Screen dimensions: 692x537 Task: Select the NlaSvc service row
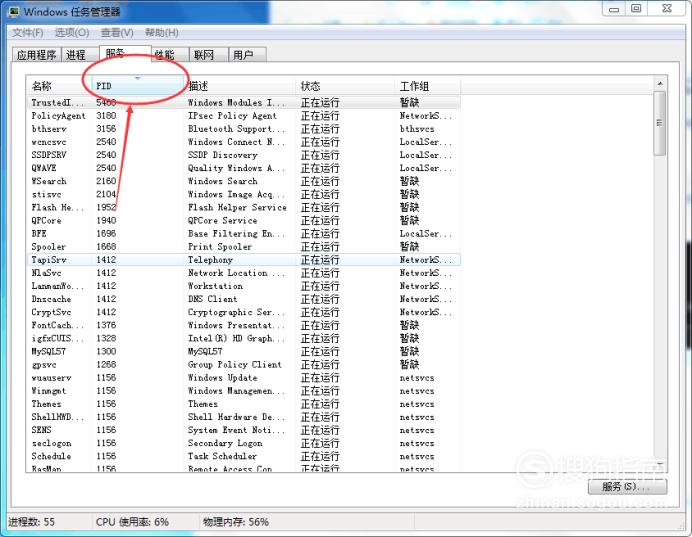coord(244,273)
